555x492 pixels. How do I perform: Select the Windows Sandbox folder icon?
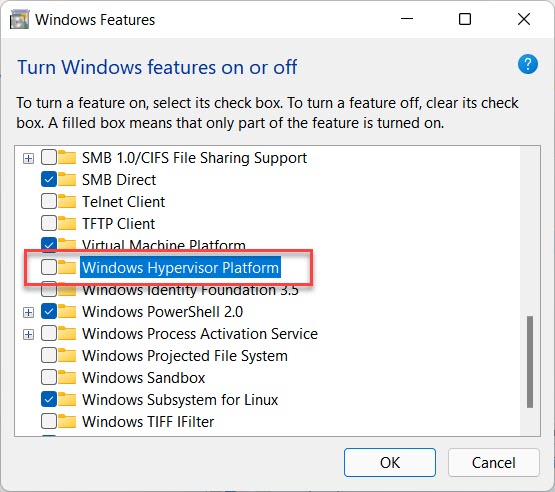click(x=67, y=377)
